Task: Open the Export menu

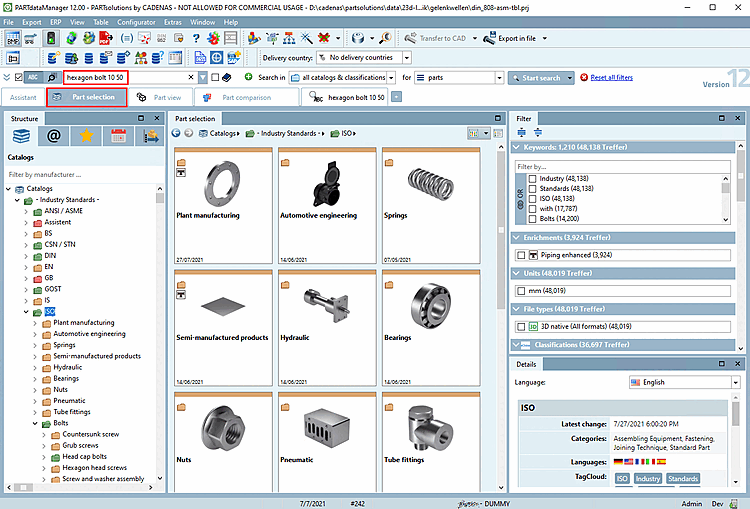Action: [x=32, y=22]
